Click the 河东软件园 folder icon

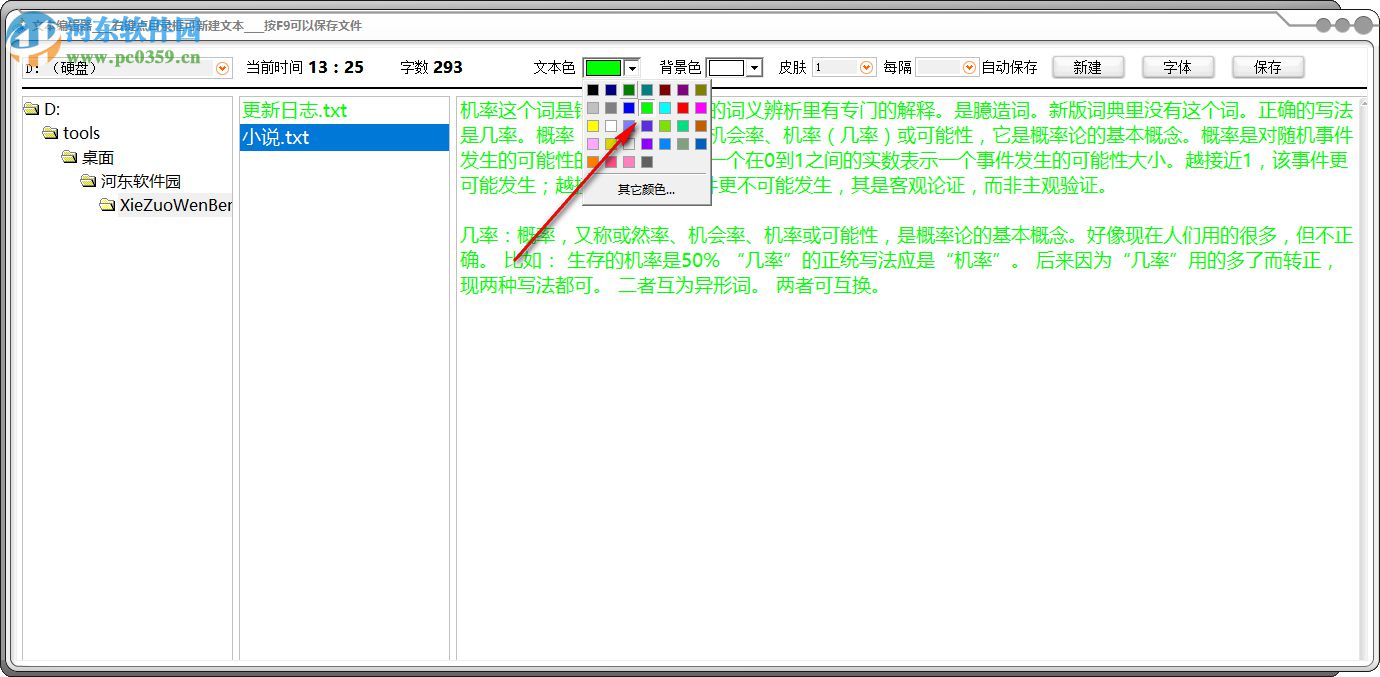[88, 181]
